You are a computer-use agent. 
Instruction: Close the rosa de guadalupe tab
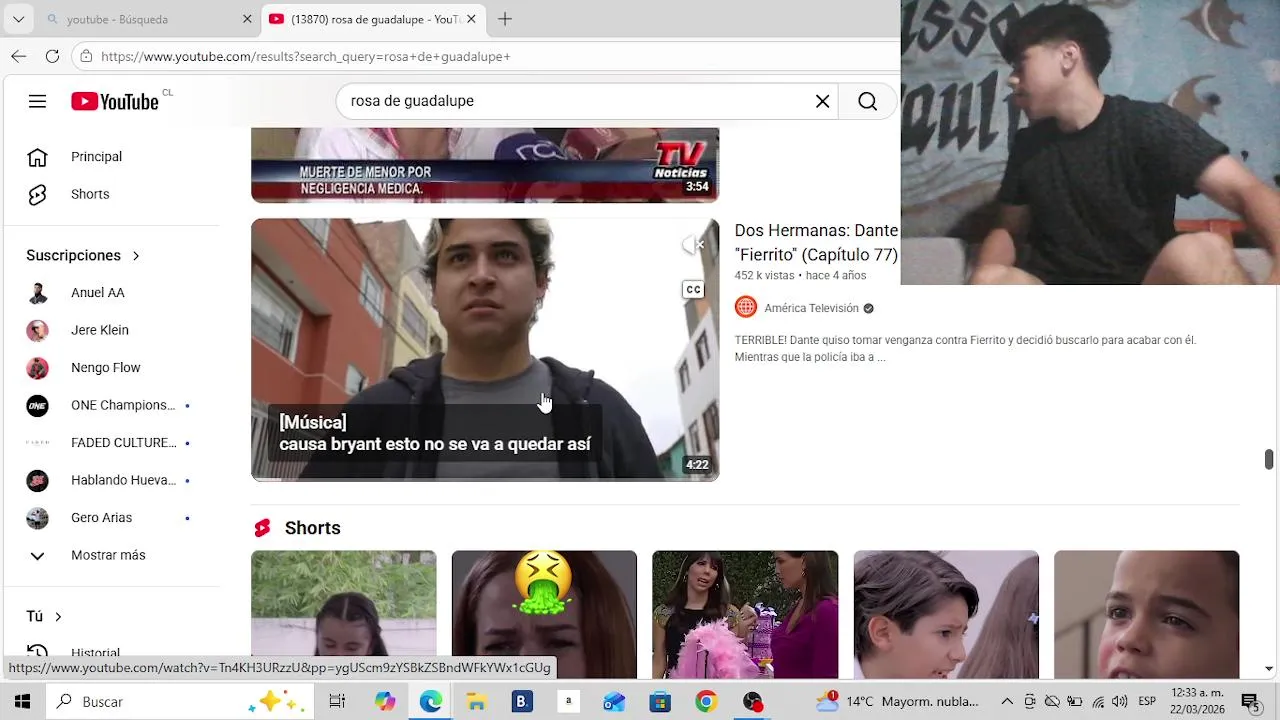(471, 19)
